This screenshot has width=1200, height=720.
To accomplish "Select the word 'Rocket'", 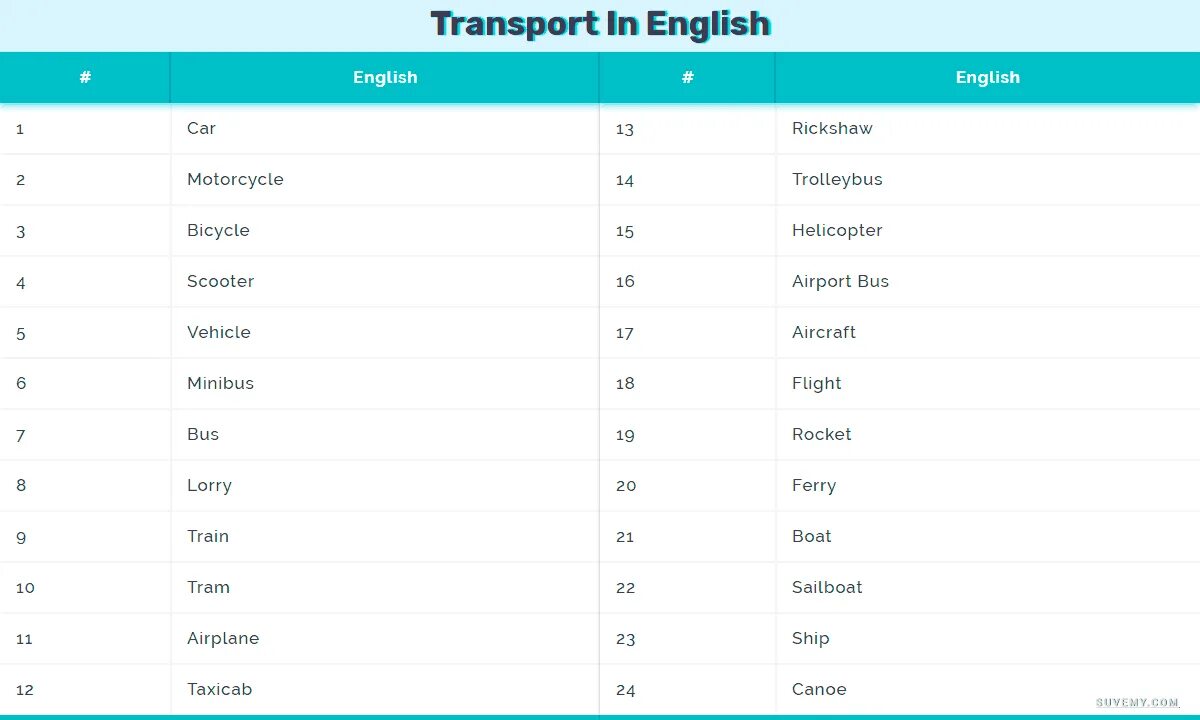I will [x=822, y=434].
